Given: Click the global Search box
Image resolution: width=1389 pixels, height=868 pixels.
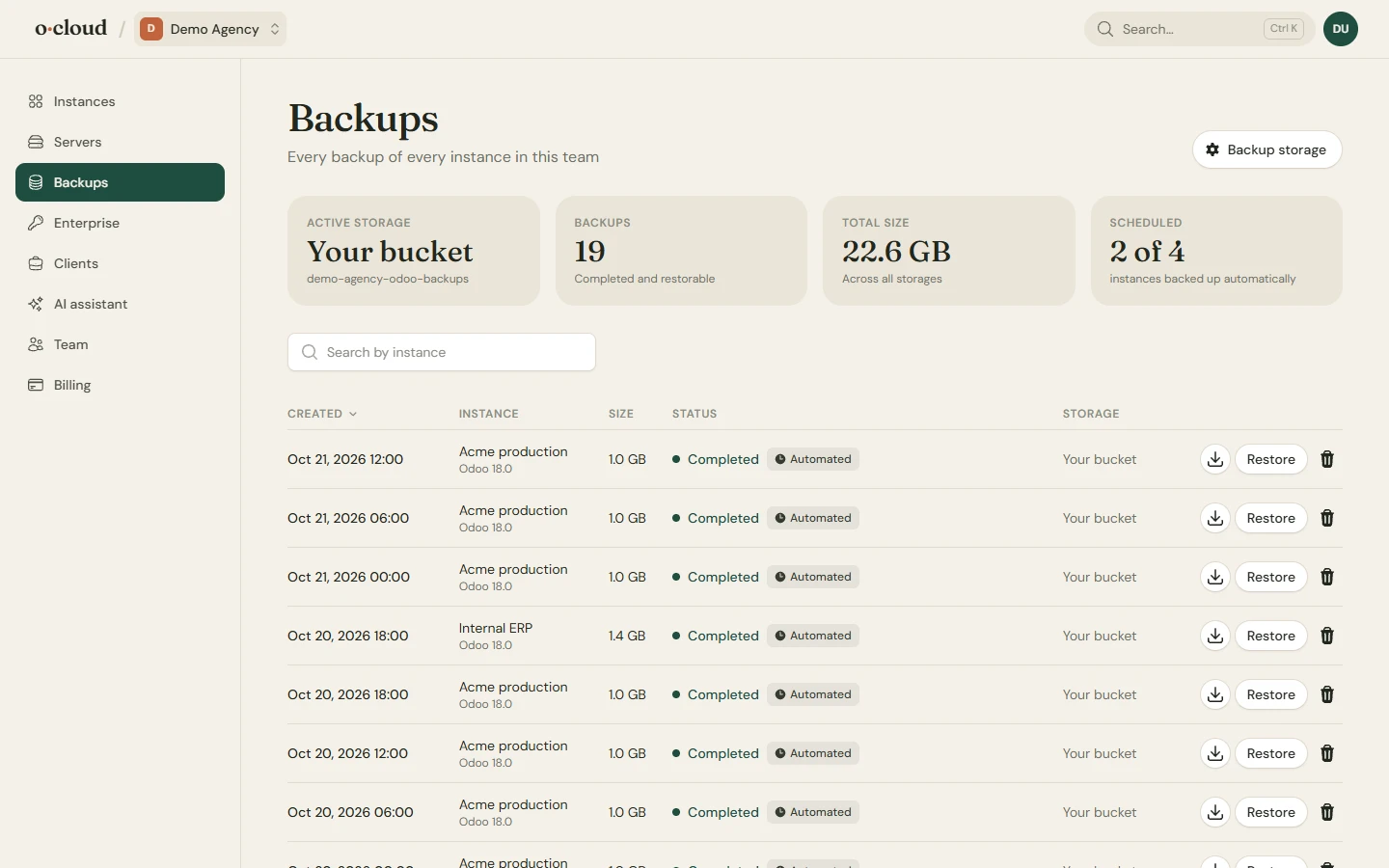Looking at the screenshot, I should (1199, 29).
